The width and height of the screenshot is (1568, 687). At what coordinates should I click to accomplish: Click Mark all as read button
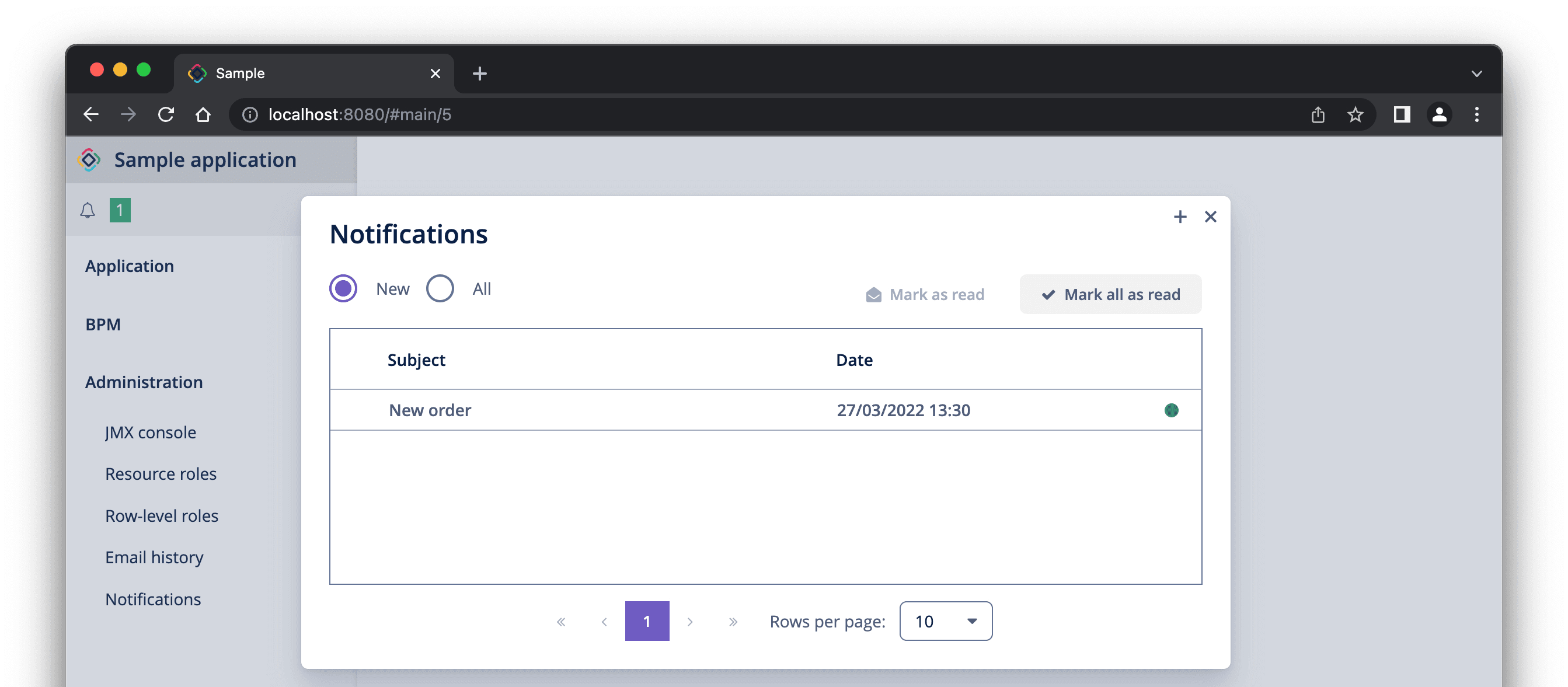[1110, 295]
